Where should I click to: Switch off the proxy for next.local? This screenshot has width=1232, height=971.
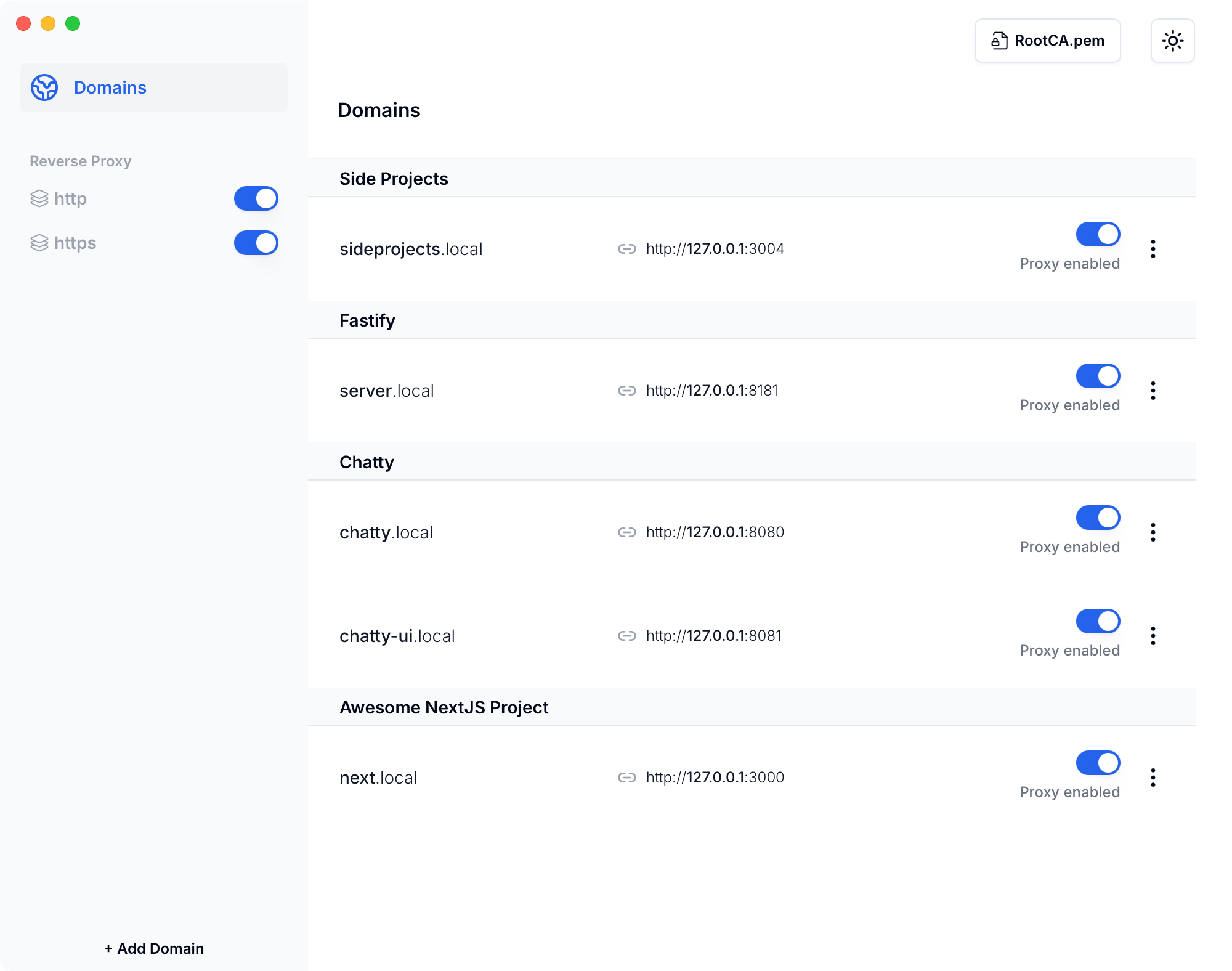click(1098, 763)
